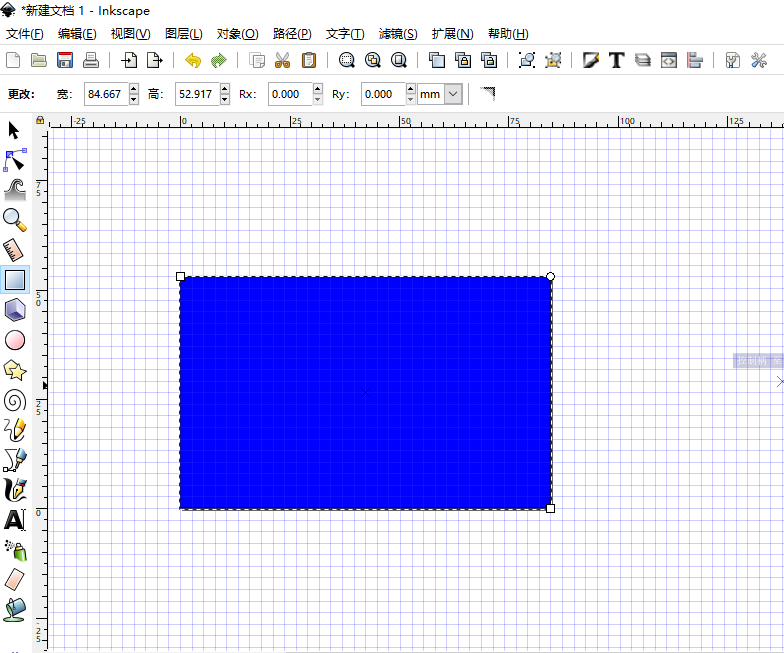Toggle the ruler corner guide lock
This screenshot has height=653, width=784.
click(40, 120)
